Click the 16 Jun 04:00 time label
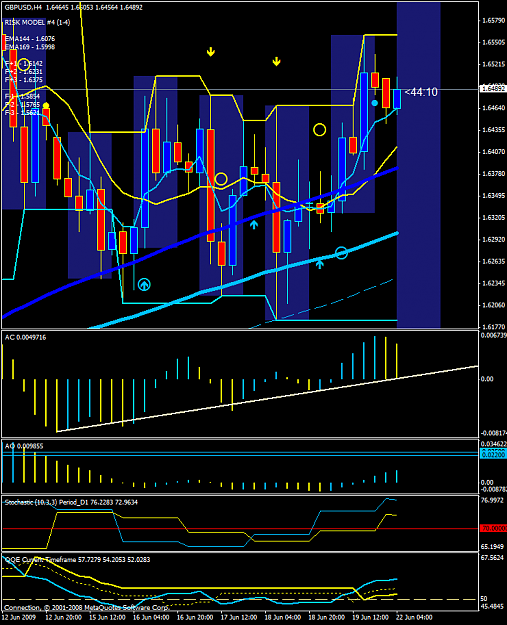507x625 pixels. [x=150, y=617]
